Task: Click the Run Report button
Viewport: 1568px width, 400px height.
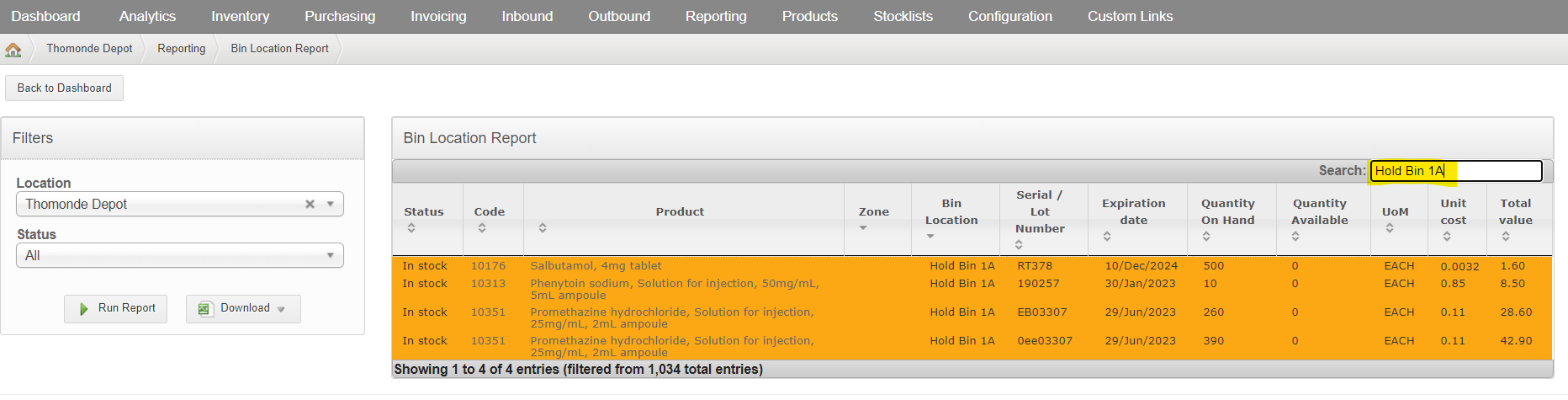Action: pos(116,309)
